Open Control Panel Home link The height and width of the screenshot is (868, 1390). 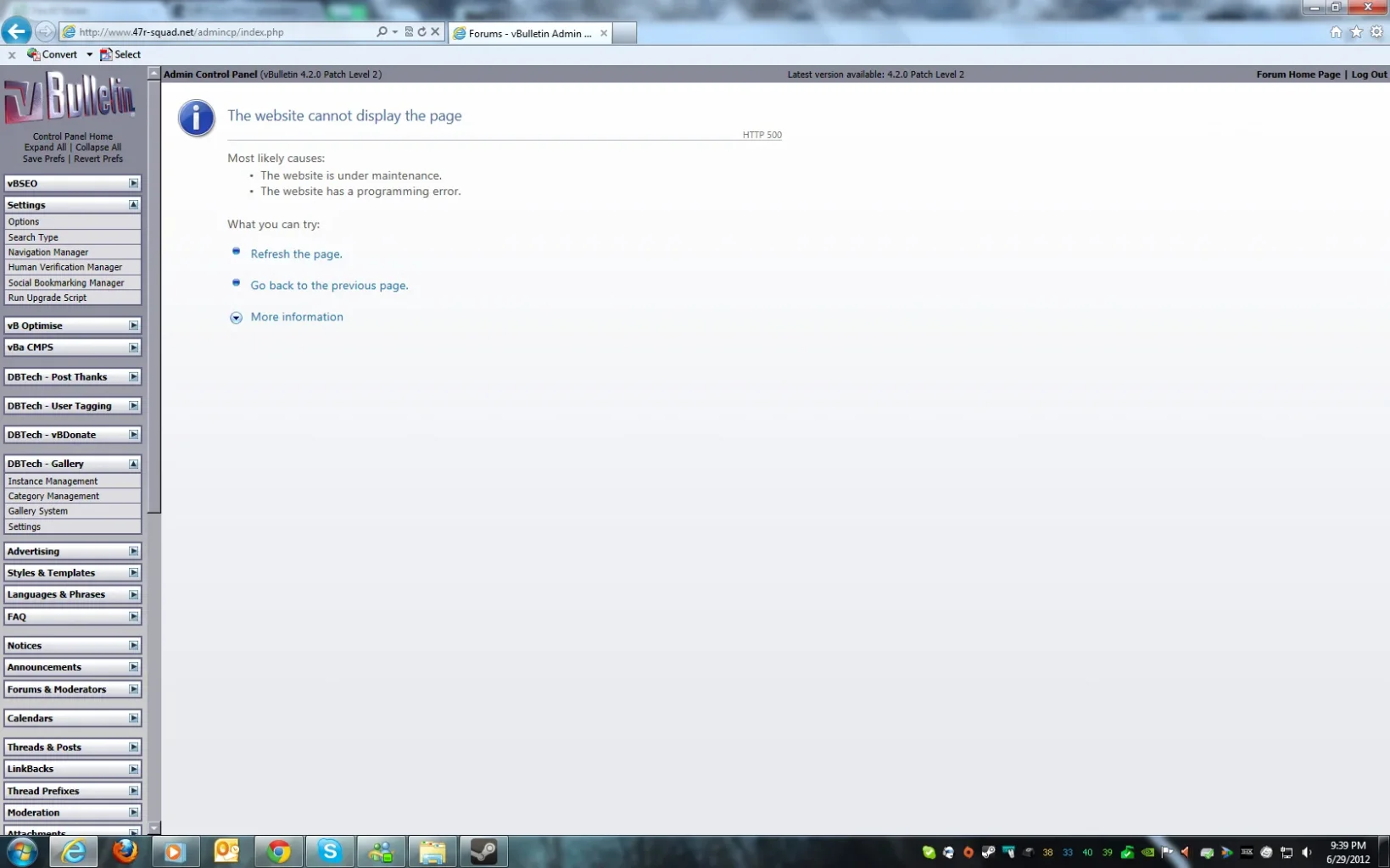pyautogui.click(x=72, y=136)
